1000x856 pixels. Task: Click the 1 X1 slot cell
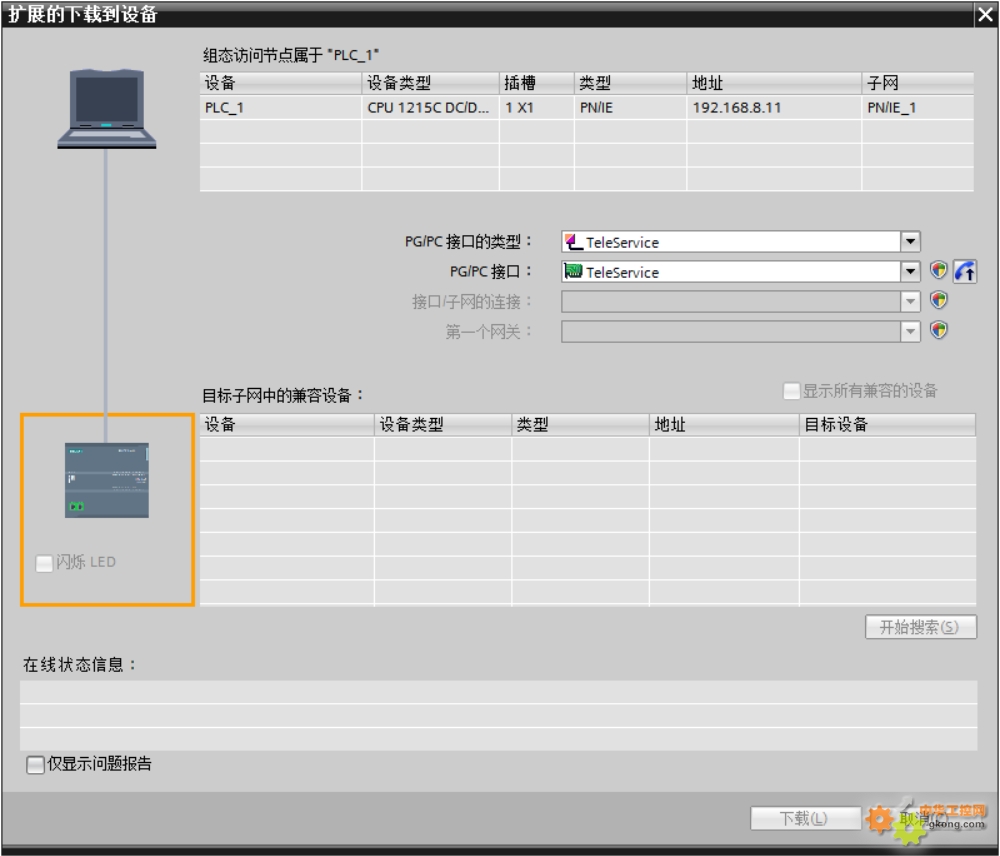click(x=536, y=108)
